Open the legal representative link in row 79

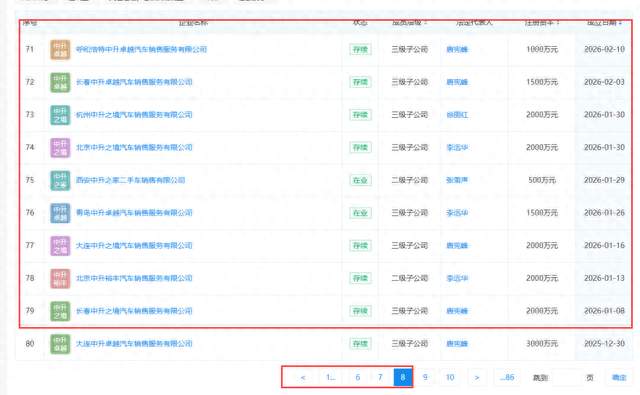click(457, 311)
